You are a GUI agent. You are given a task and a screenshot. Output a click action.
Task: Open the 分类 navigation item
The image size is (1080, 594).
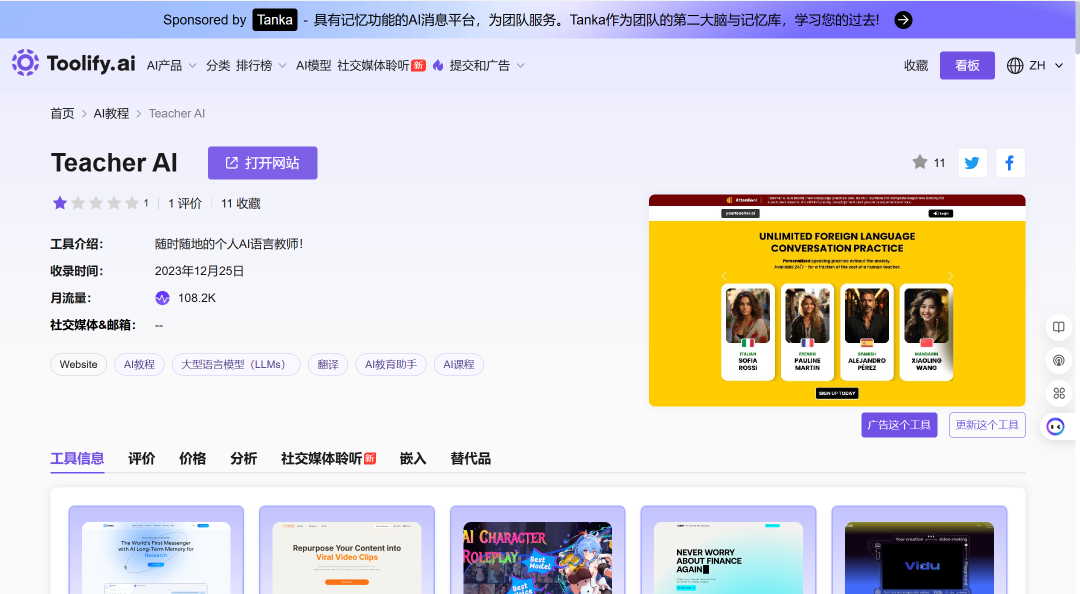(218, 65)
